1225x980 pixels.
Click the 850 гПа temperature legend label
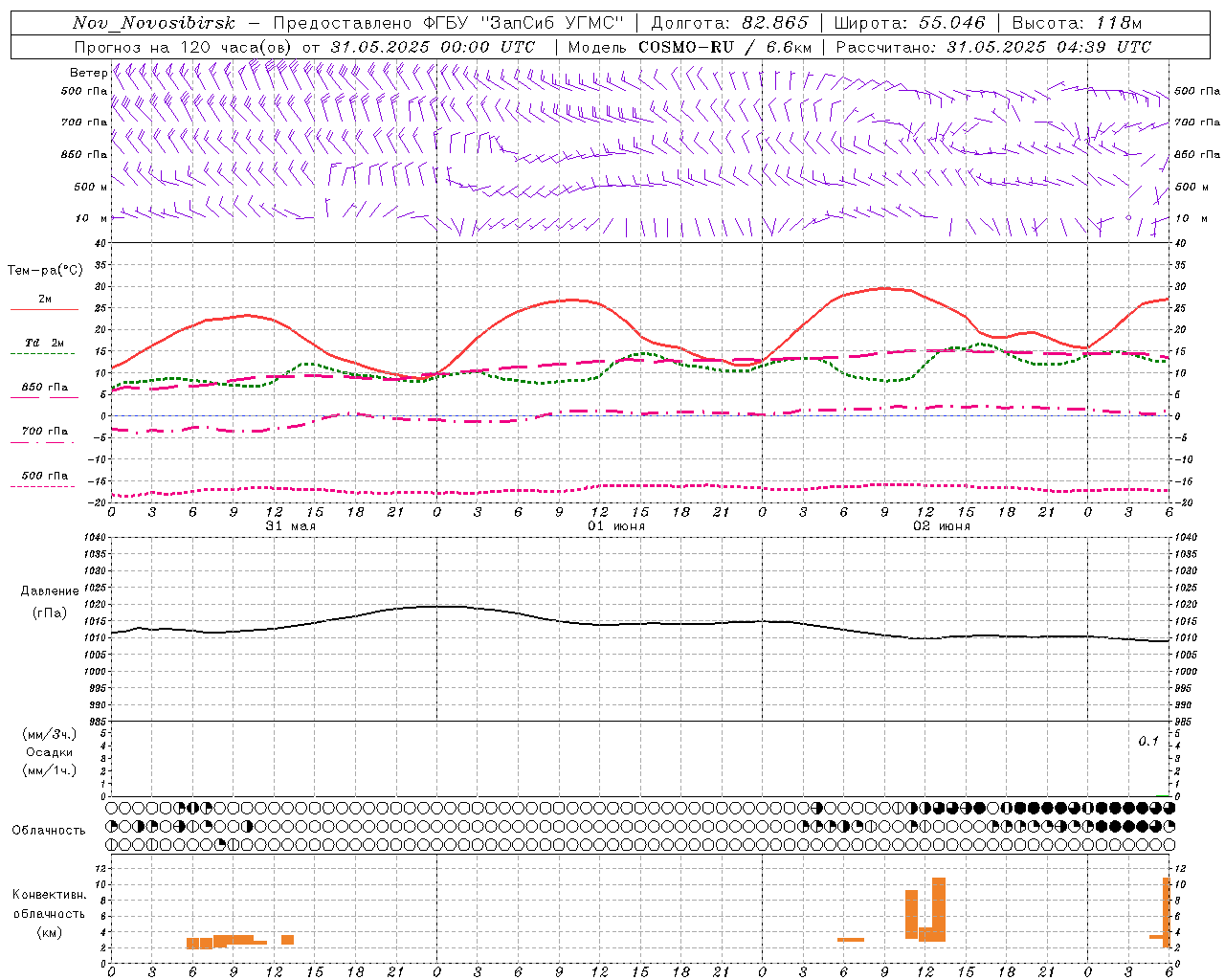tap(45, 388)
